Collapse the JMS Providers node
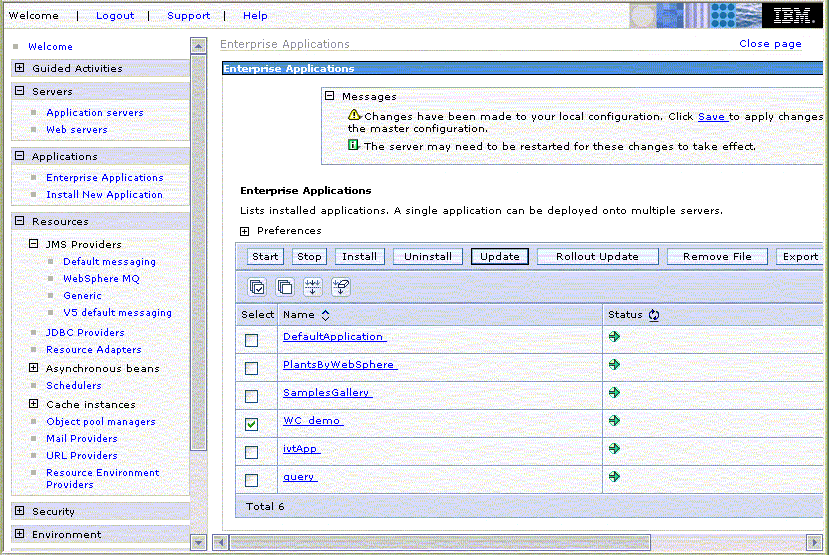The height and width of the screenshot is (555, 829). [33, 244]
